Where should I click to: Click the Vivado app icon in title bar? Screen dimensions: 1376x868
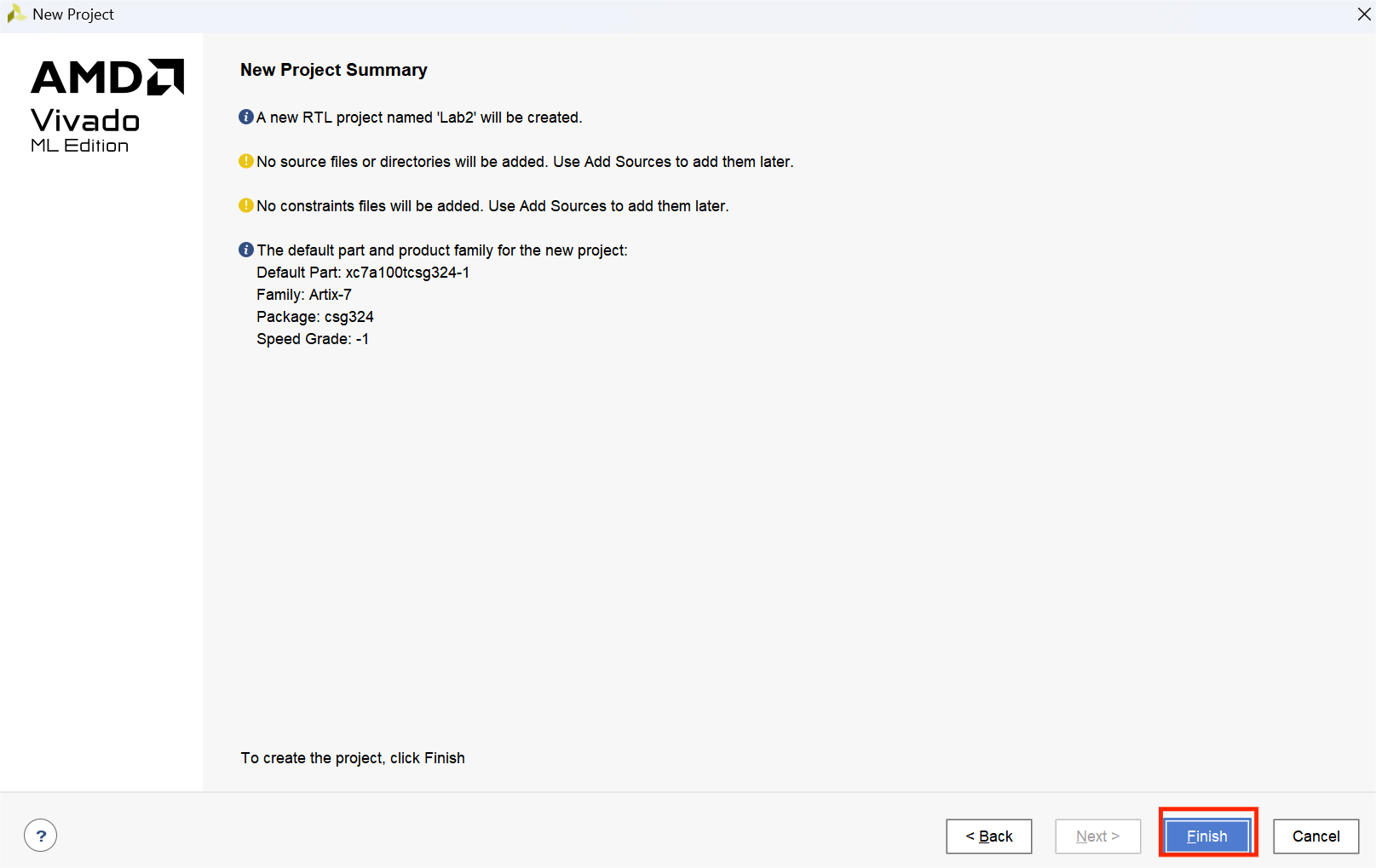pos(15,14)
